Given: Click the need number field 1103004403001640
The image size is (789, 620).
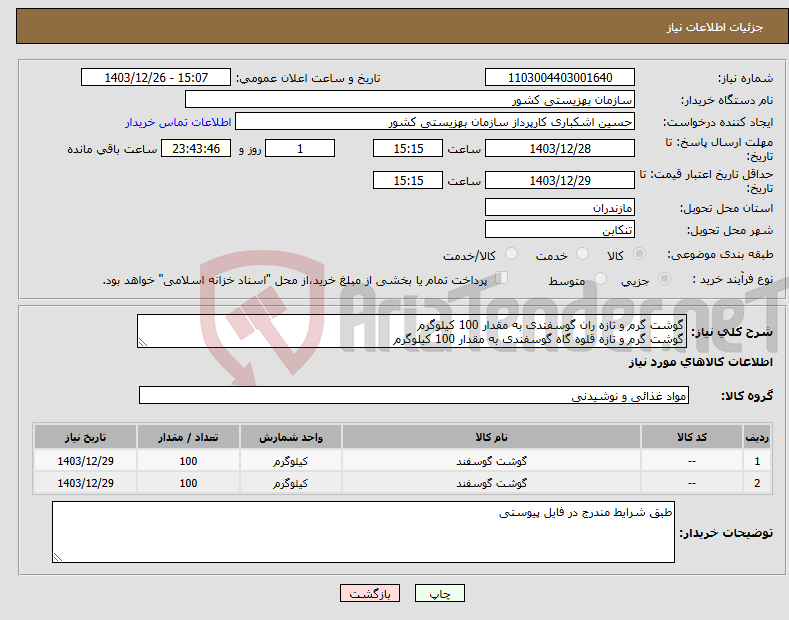Looking at the screenshot, I should [x=560, y=78].
